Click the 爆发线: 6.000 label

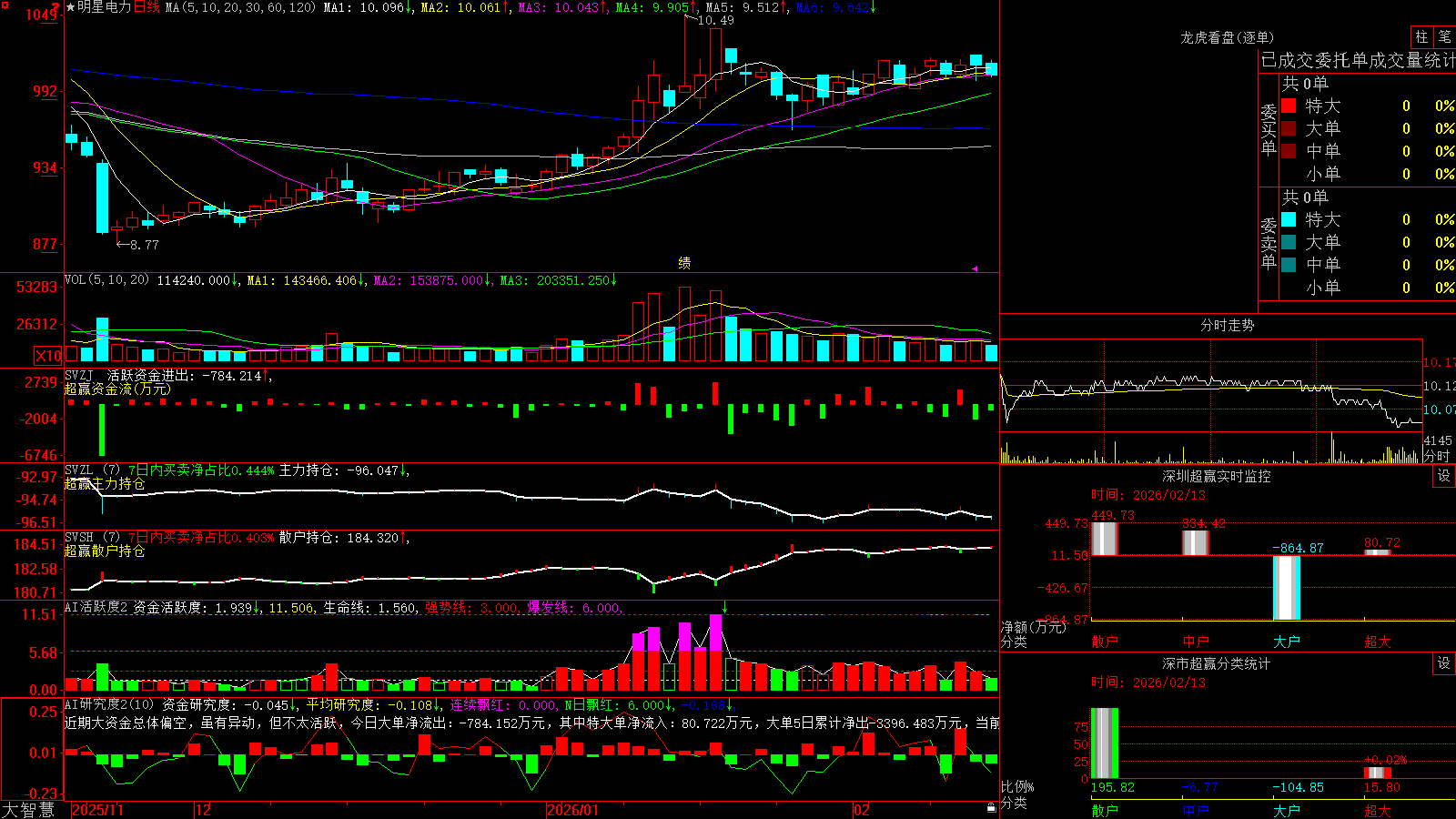575,607
